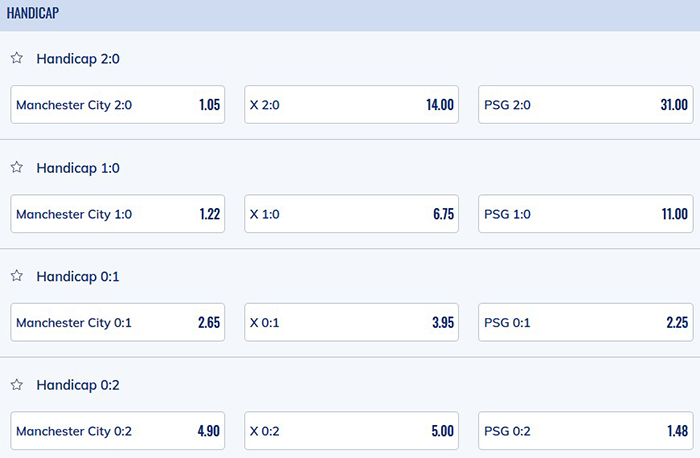Bet on PSG 0:2 at 1.48
This screenshot has height=458, width=700.
[586, 431]
